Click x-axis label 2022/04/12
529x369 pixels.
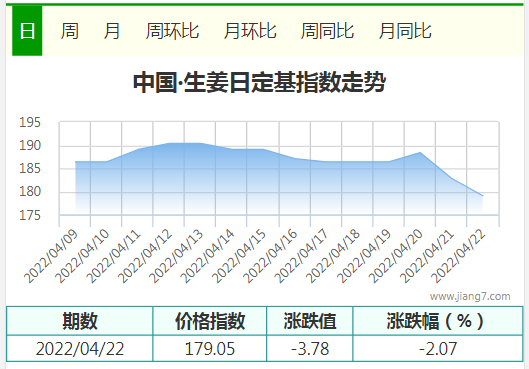145,256
